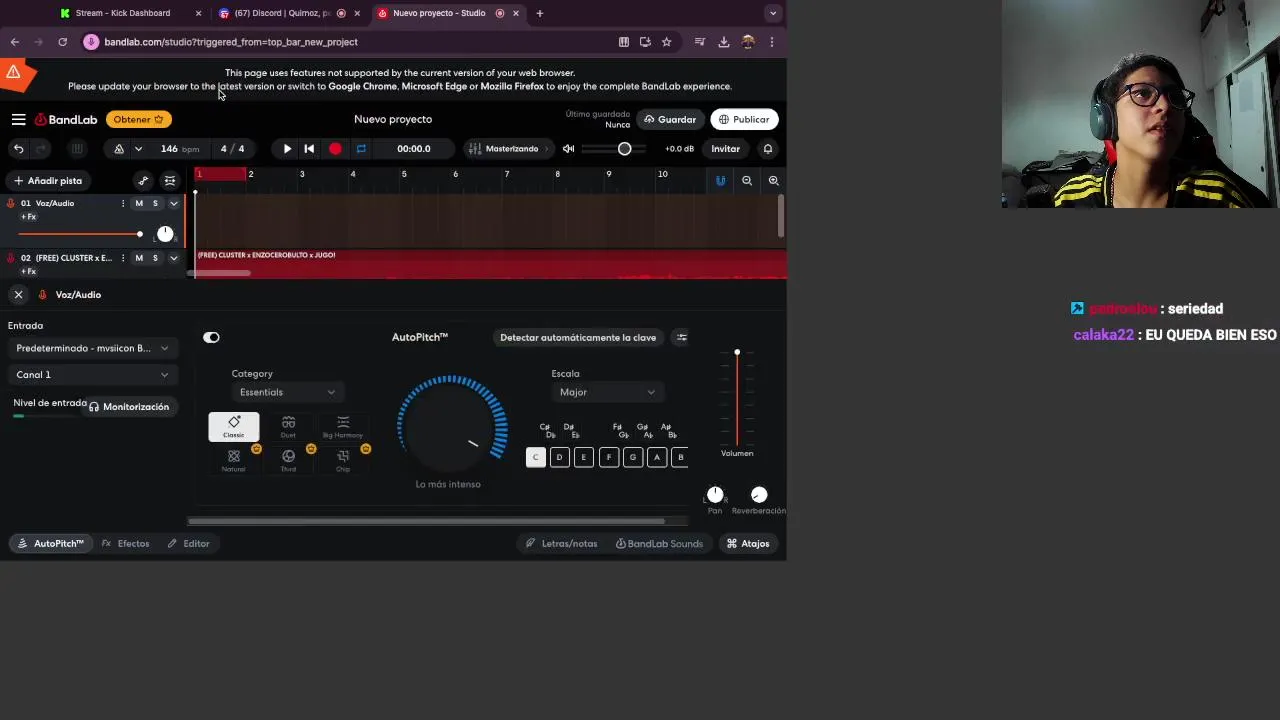
Task: Select key note C
Action: [536, 457]
